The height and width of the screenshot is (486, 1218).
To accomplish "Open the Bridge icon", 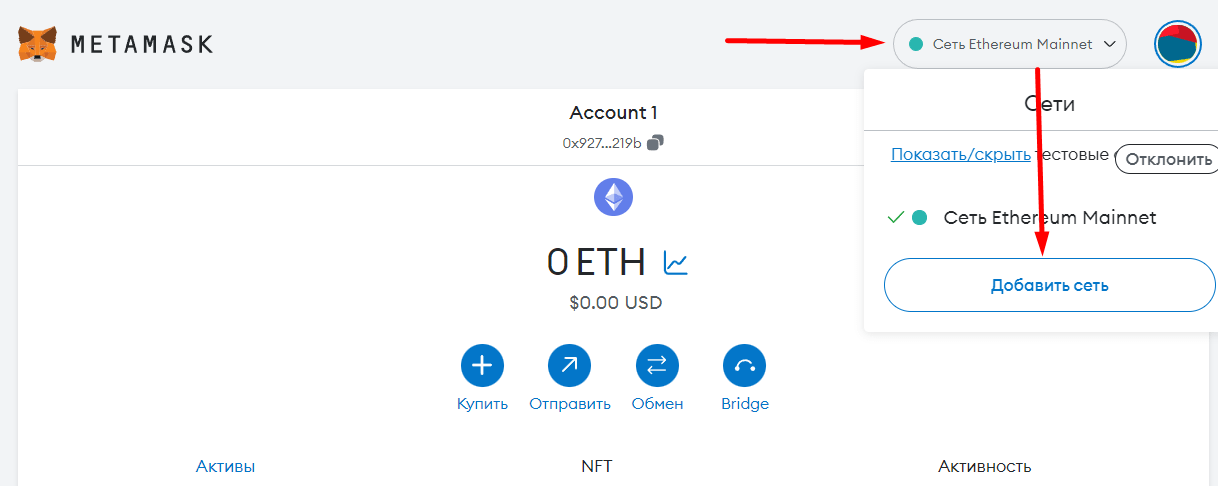I will pyautogui.click(x=744, y=366).
